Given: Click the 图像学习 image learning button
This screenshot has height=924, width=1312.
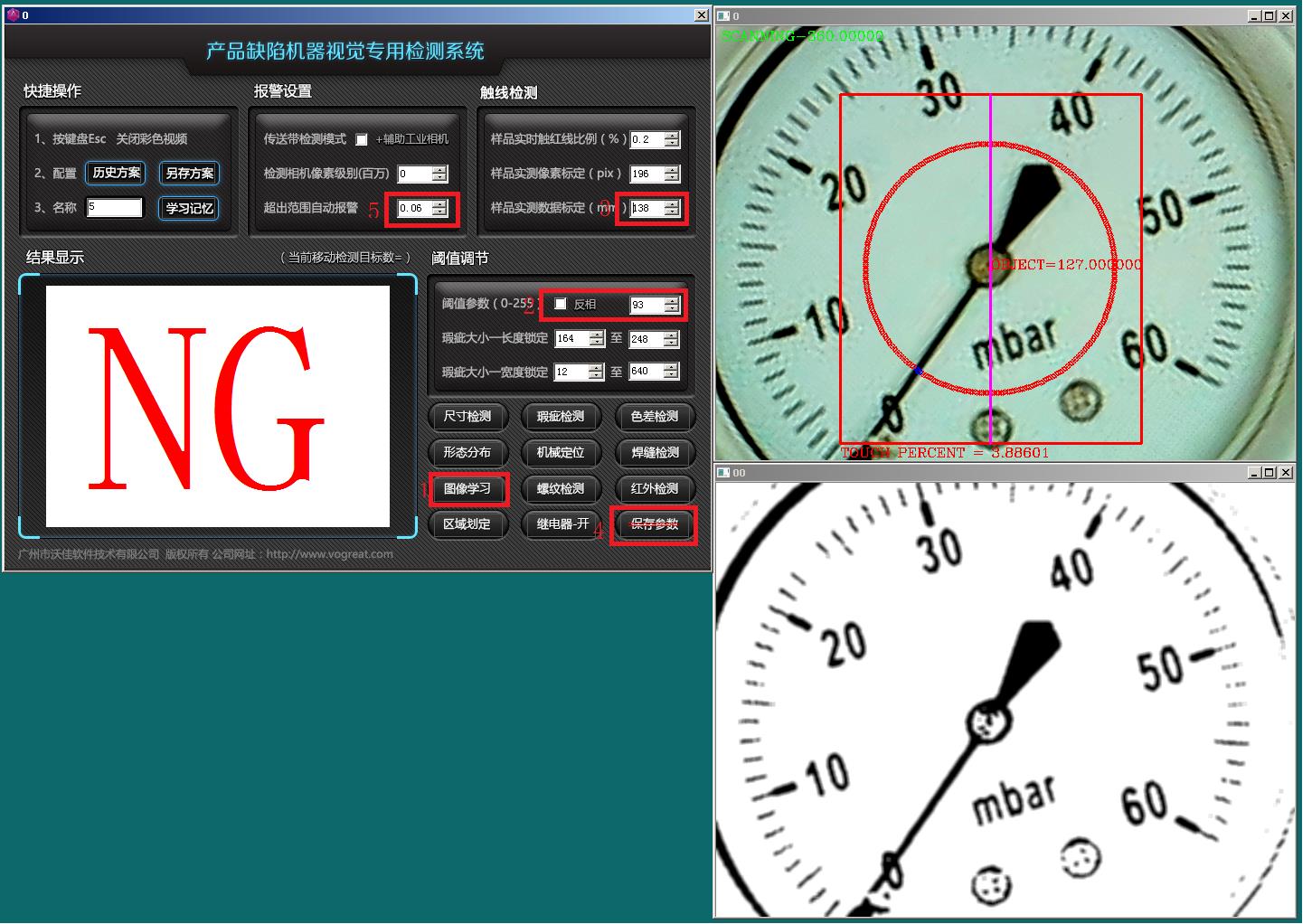Looking at the screenshot, I should point(467,489).
